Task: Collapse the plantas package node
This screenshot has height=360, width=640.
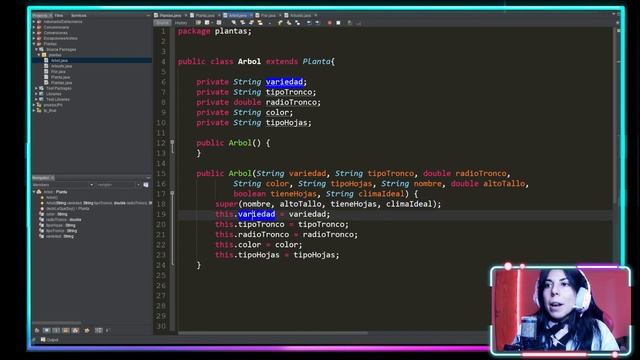Action: (40, 55)
